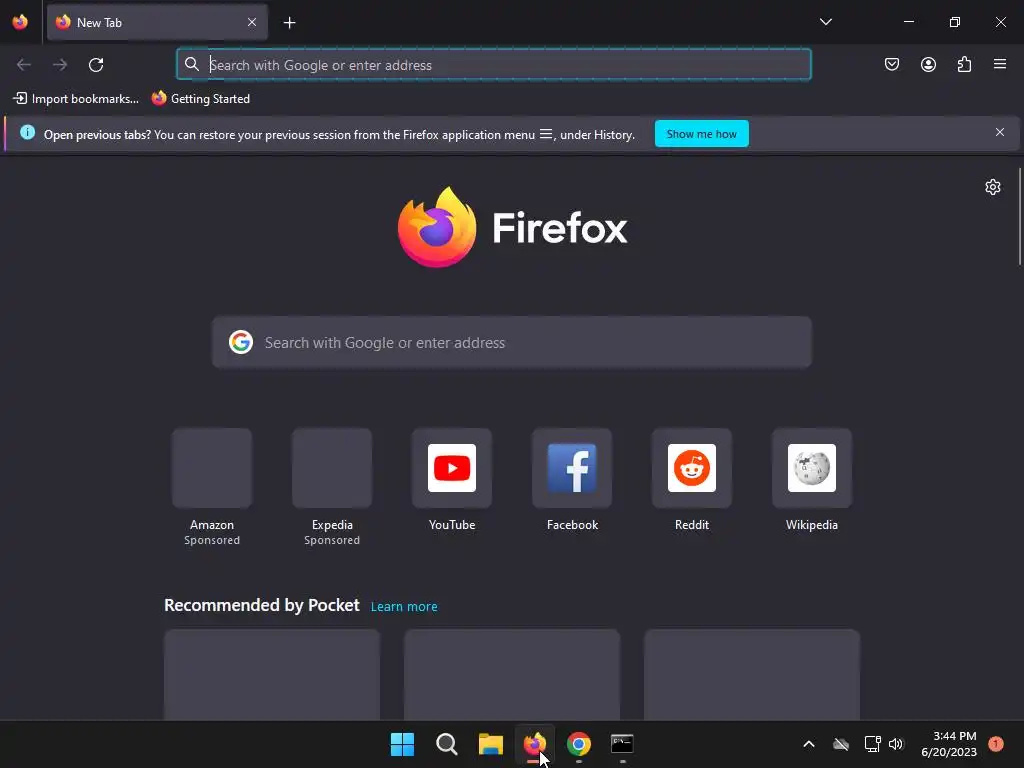This screenshot has height=768, width=1024.
Task: Click the page search box with Google
Action: tap(512, 343)
